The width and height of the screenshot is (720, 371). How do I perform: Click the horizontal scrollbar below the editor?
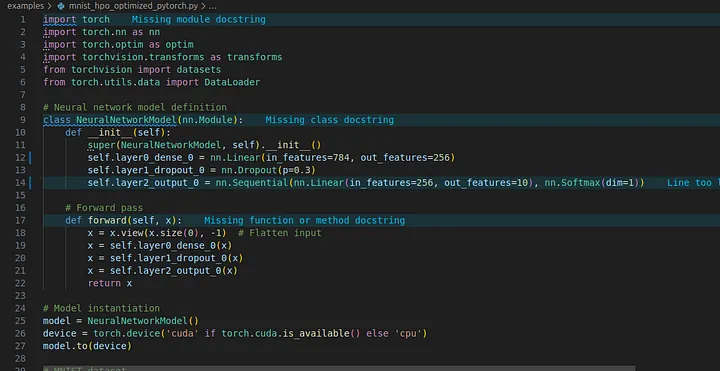[x=339, y=368]
